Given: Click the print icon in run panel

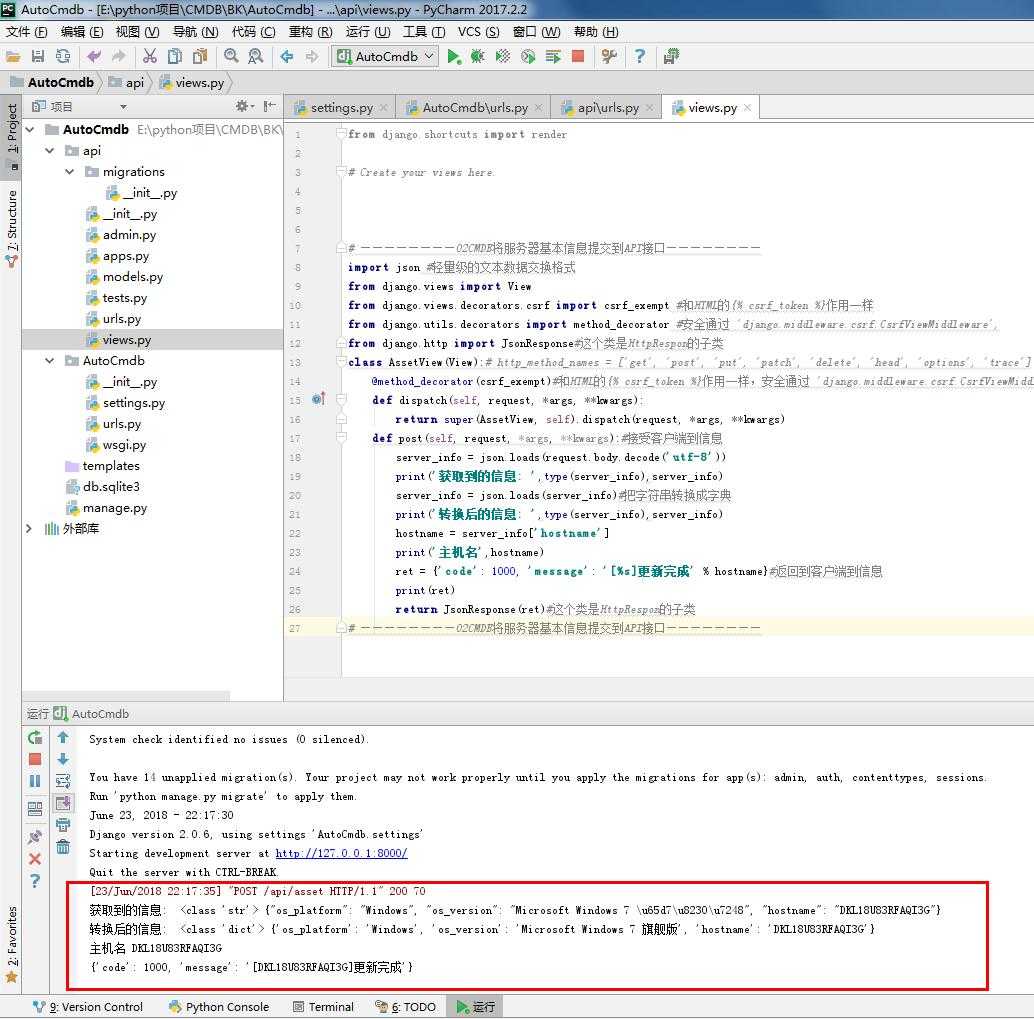Looking at the screenshot, I should coord(63,824).
